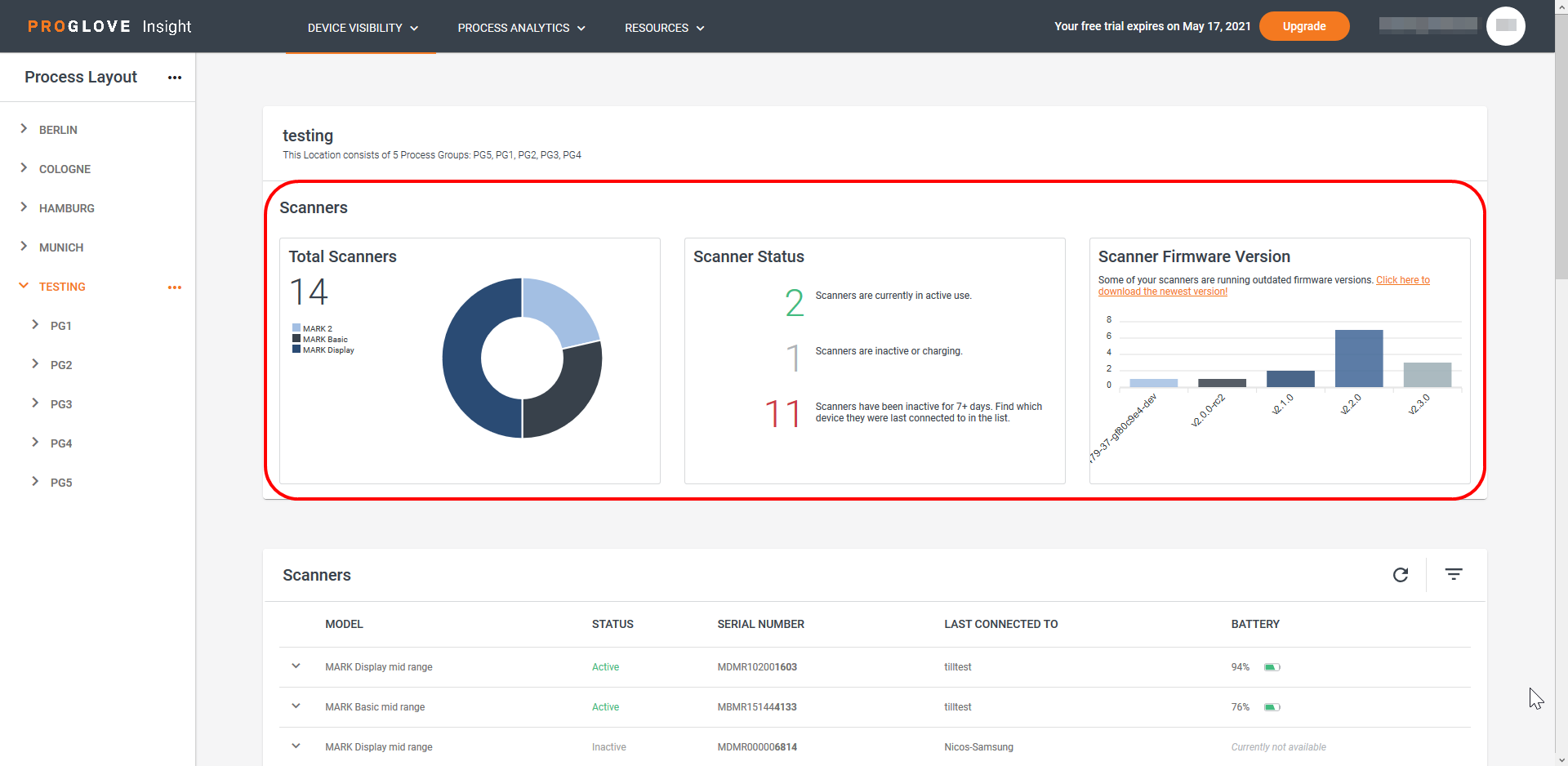Select PG3 tree item
Image resolution: width=1568 pixels, height=766 pixels.
(61, 404)
